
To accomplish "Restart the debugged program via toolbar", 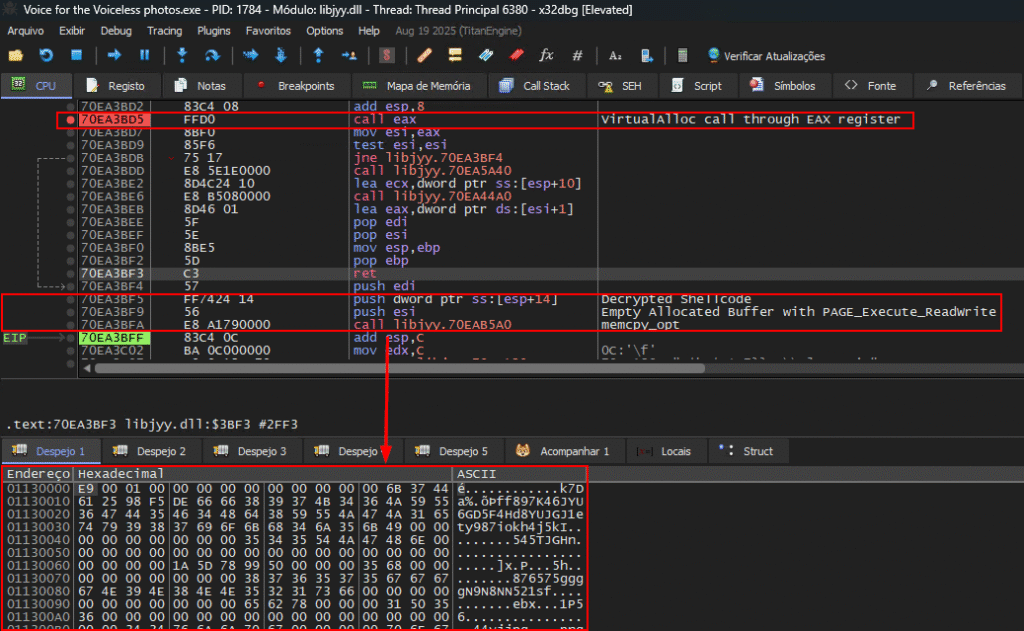I will (x=47, y=55).
